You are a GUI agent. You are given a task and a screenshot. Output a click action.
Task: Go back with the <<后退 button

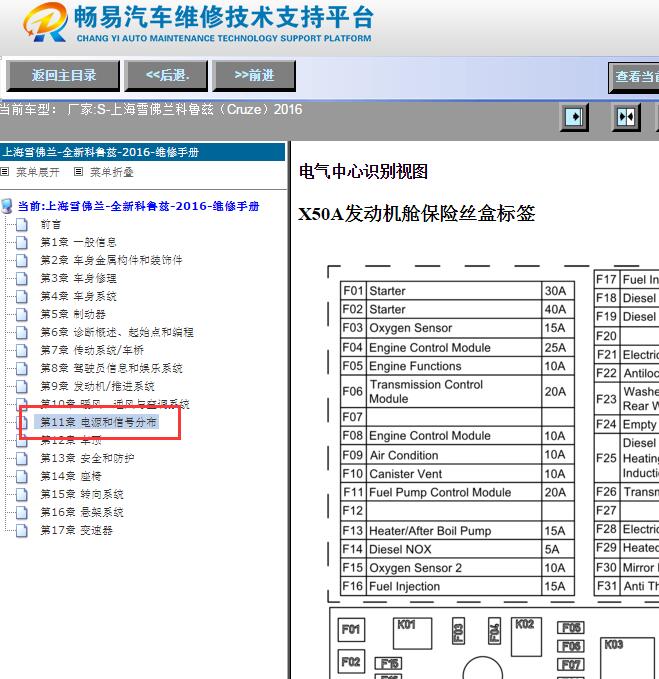point(167,76)
